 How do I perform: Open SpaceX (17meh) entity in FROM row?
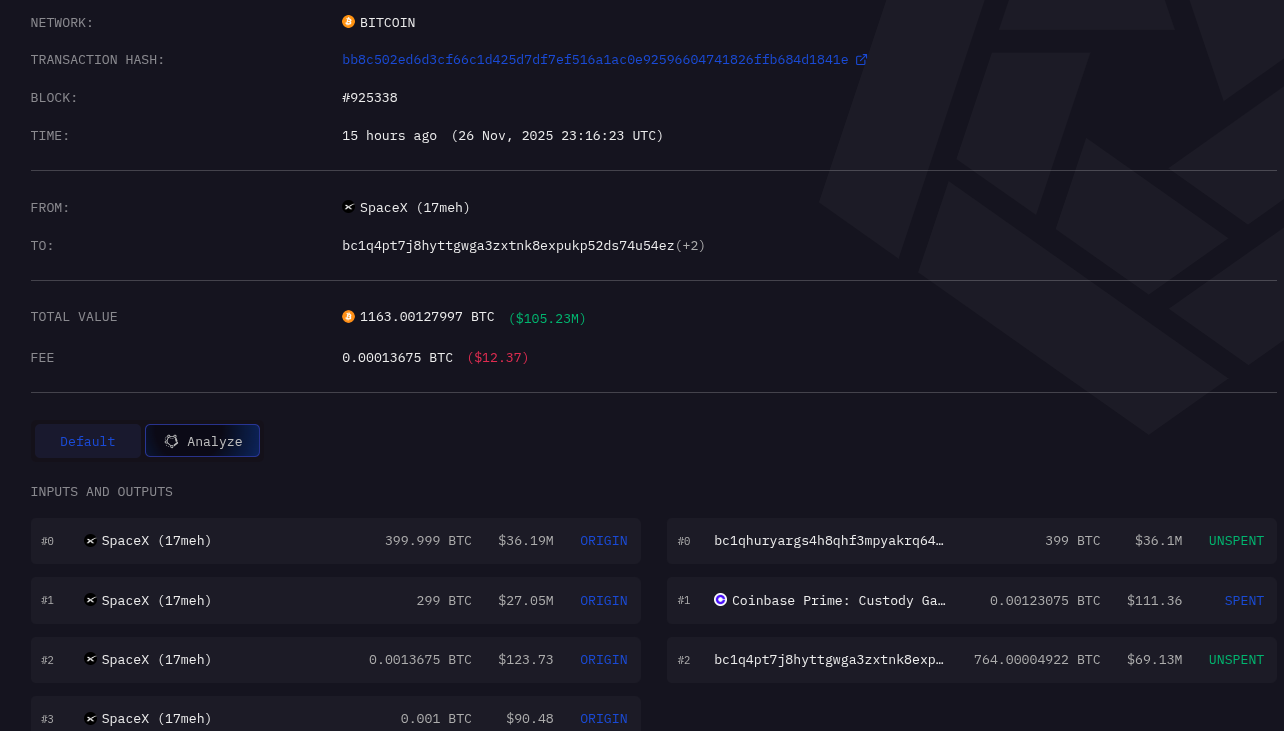pos(414,208)
